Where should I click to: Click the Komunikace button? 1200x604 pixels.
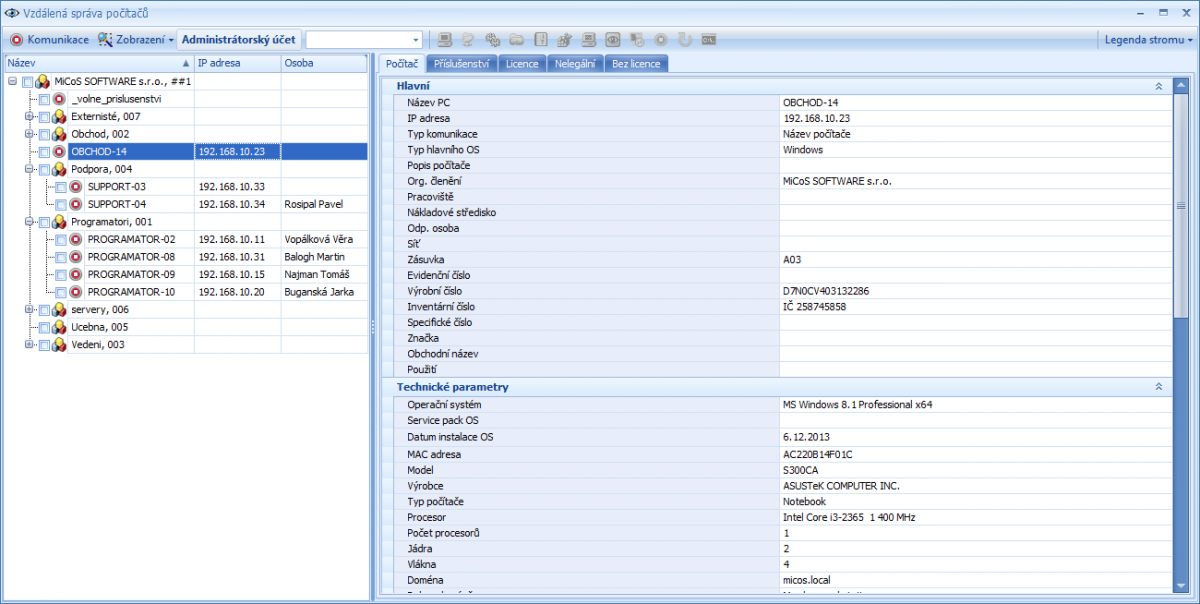point(50,40)
